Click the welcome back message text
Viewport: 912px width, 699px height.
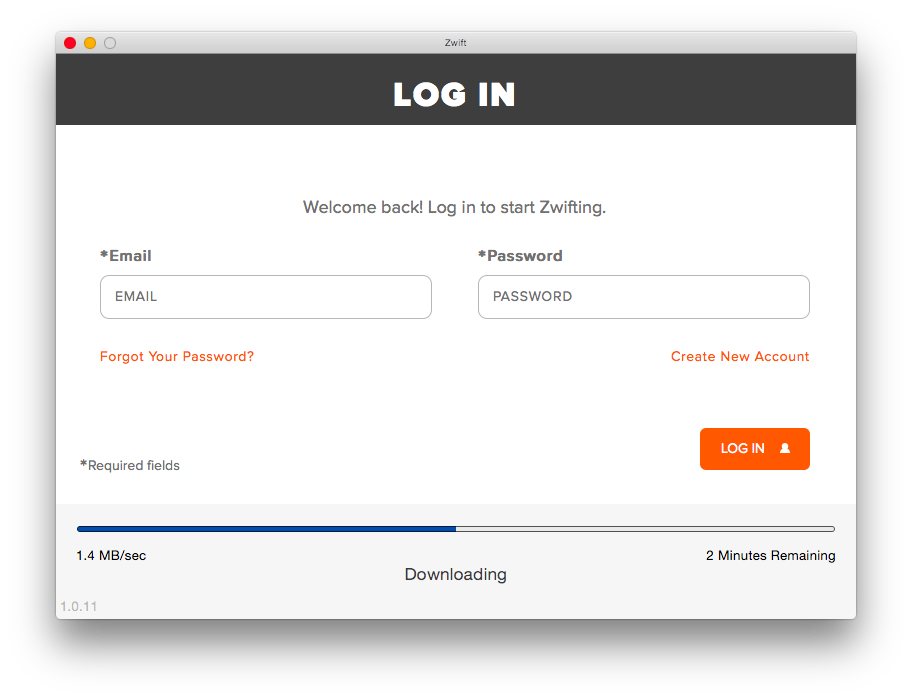[x=454, y=208]
